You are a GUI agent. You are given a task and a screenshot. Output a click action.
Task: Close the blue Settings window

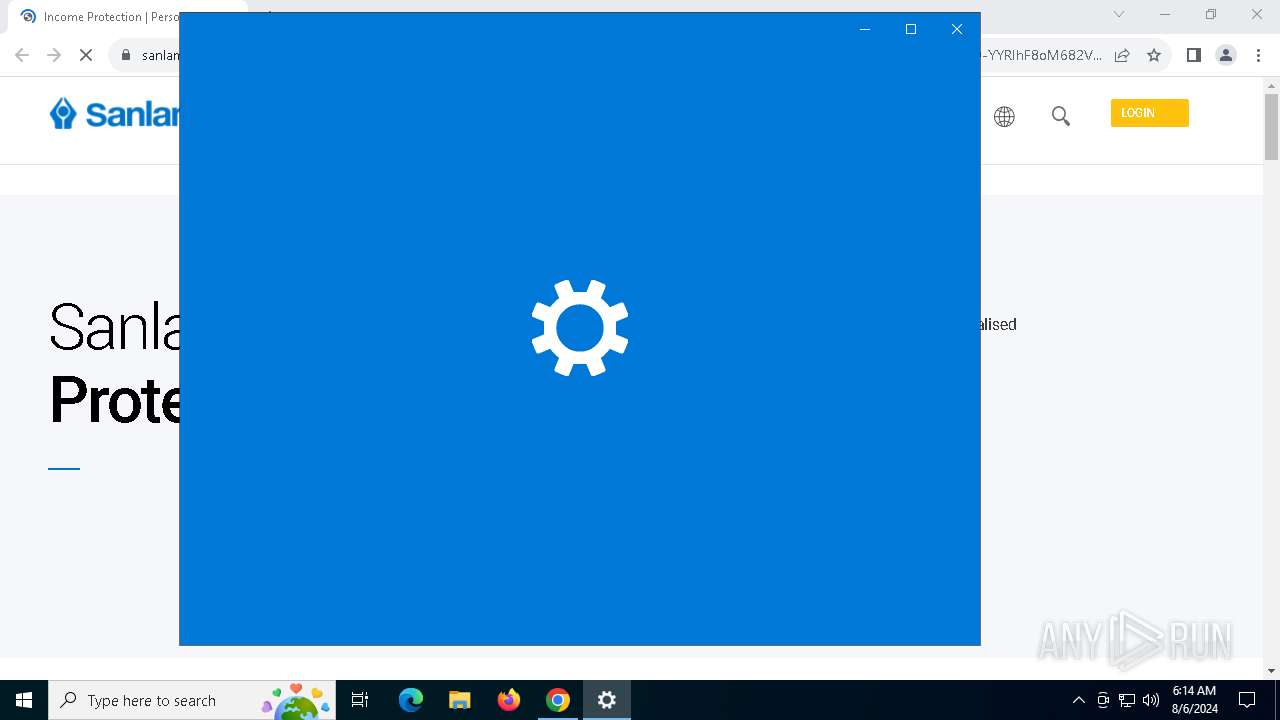click(957, 29)
